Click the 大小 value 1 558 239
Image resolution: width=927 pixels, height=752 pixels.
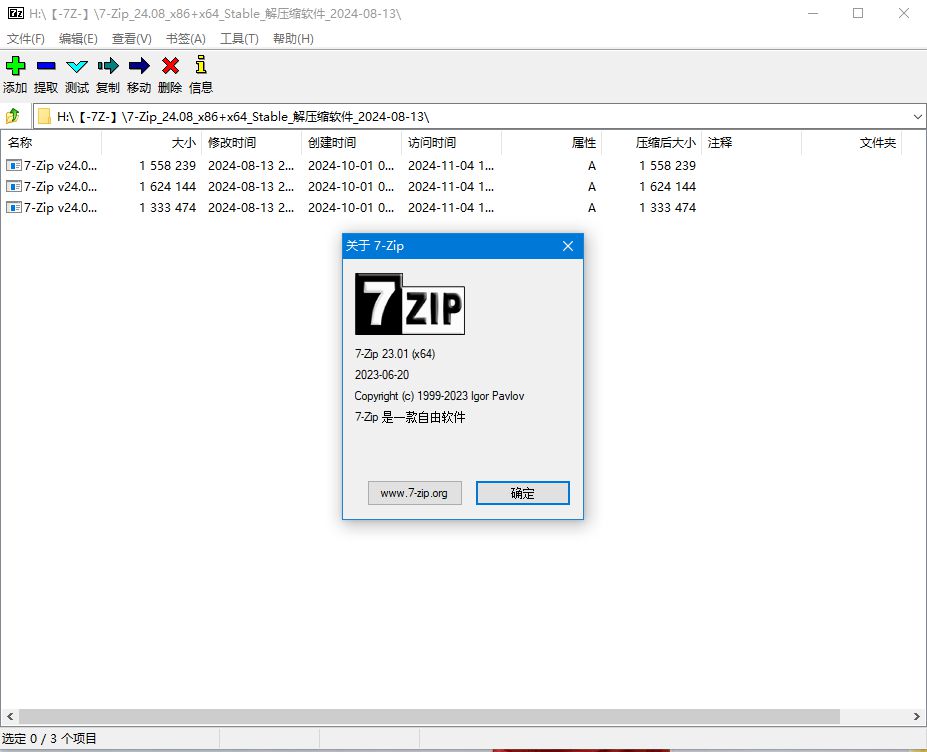(167, 166)
